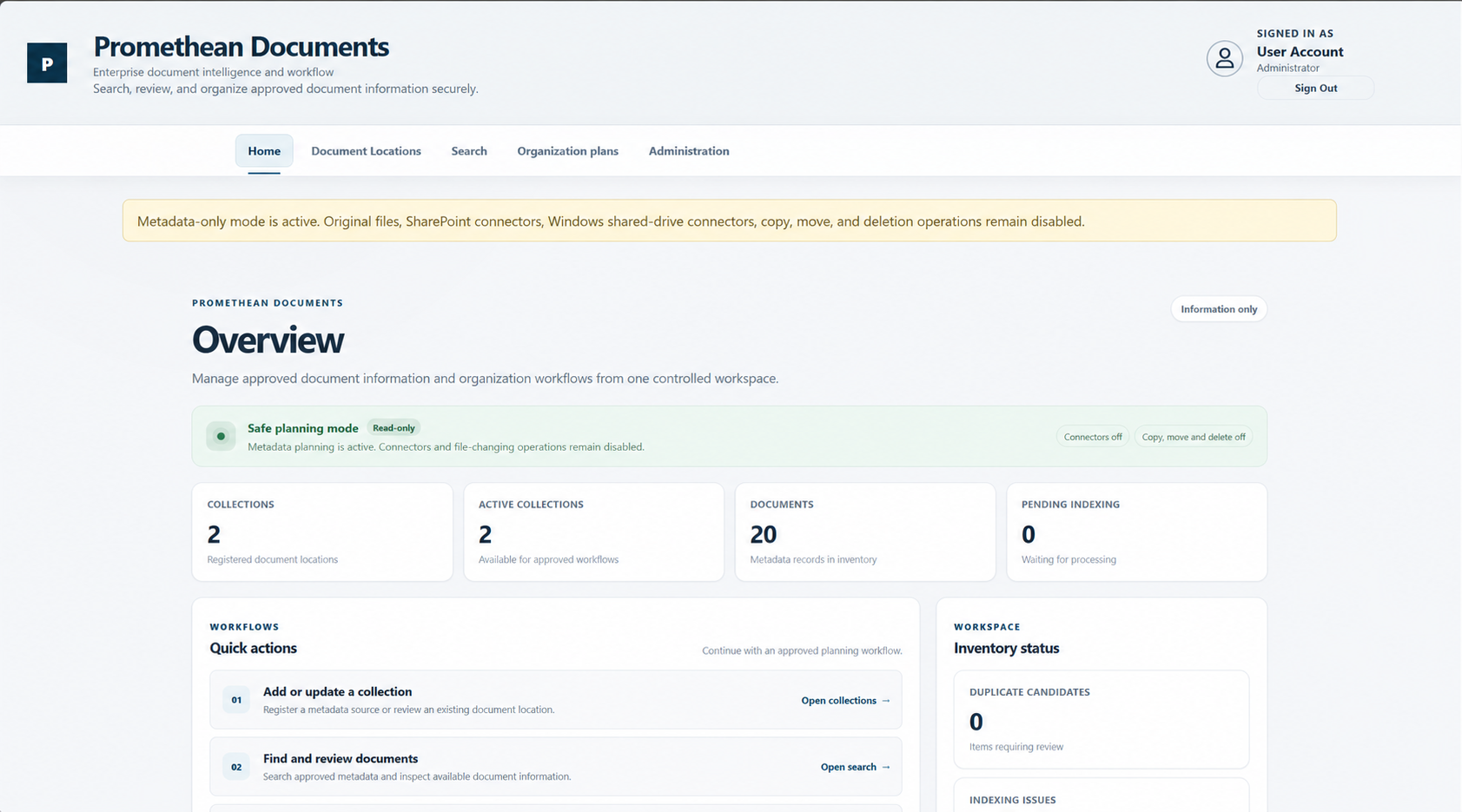The height and width of the screenshot is (812, 1462).
Task: Click the Overview heading
Action: click(x=268, y=340)
